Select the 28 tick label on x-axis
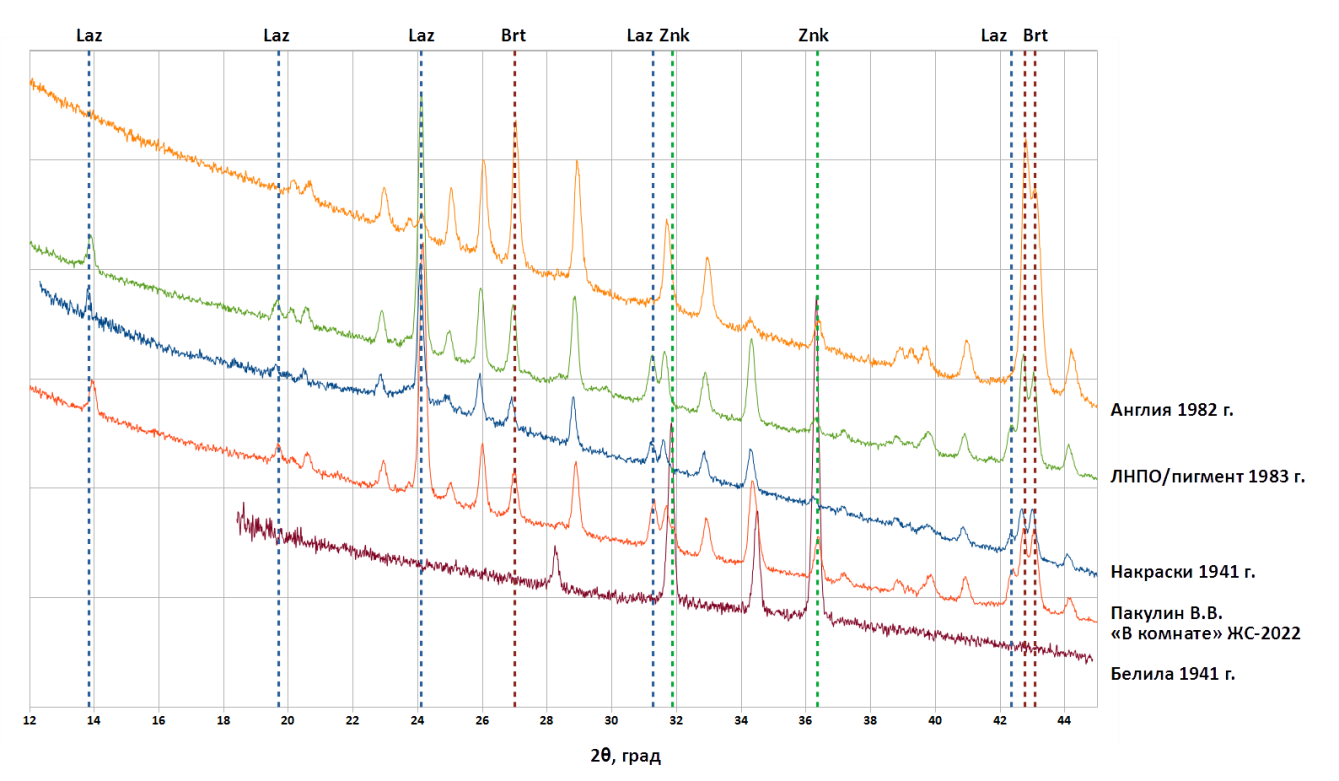This screenshot has height=781, width=1339. (x=546, y=719)
